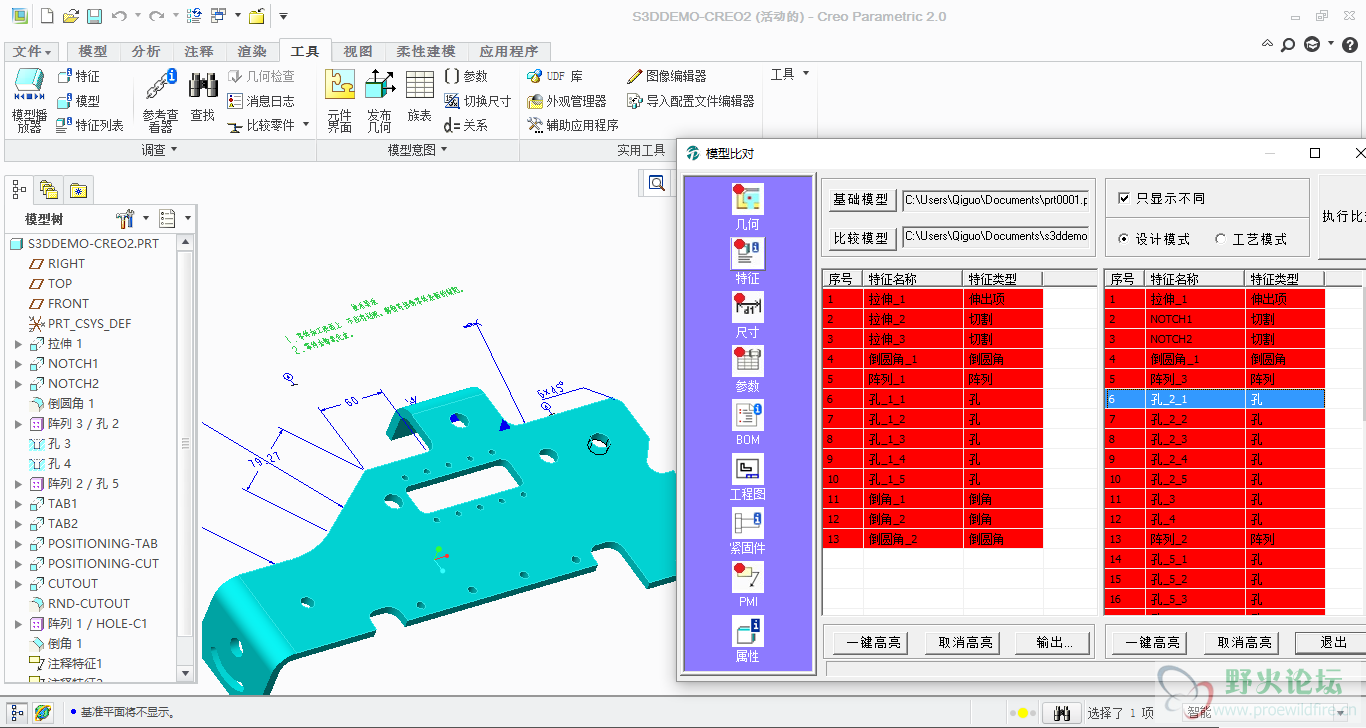This screenshot has width=1366, height=728.
Task: Expand the POSITIONING-TAB tree node
Action: (18, 544)
